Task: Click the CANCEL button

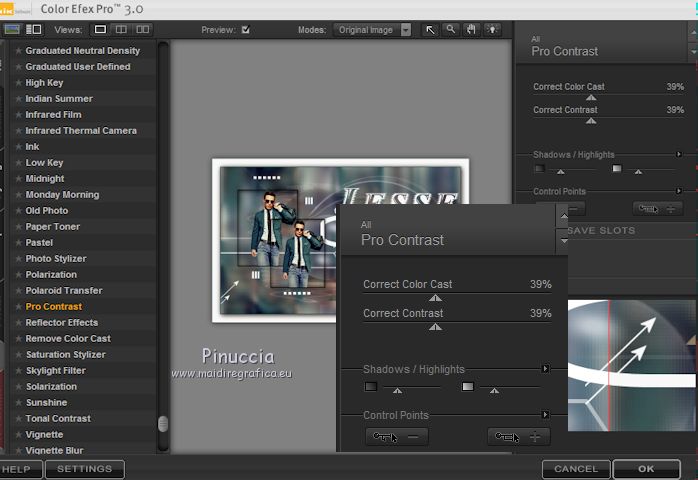Action: [576, 469]
